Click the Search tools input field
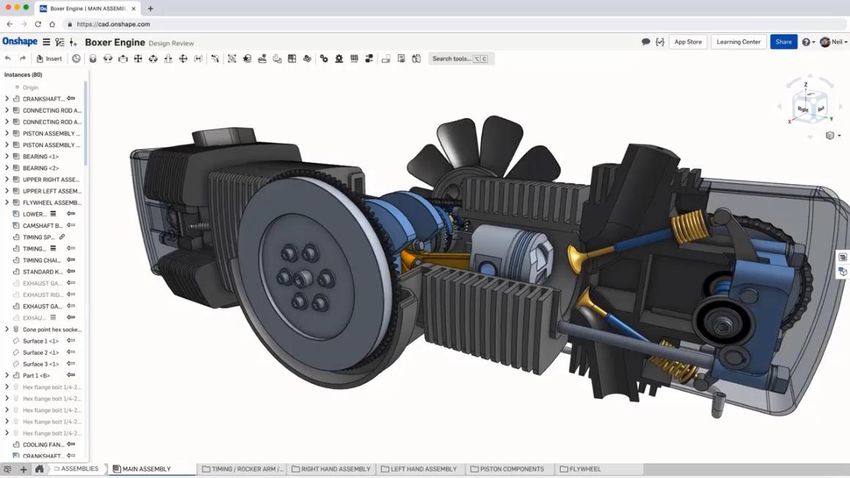Viewport: 850px width, 478px height. [x=459, y=59]
